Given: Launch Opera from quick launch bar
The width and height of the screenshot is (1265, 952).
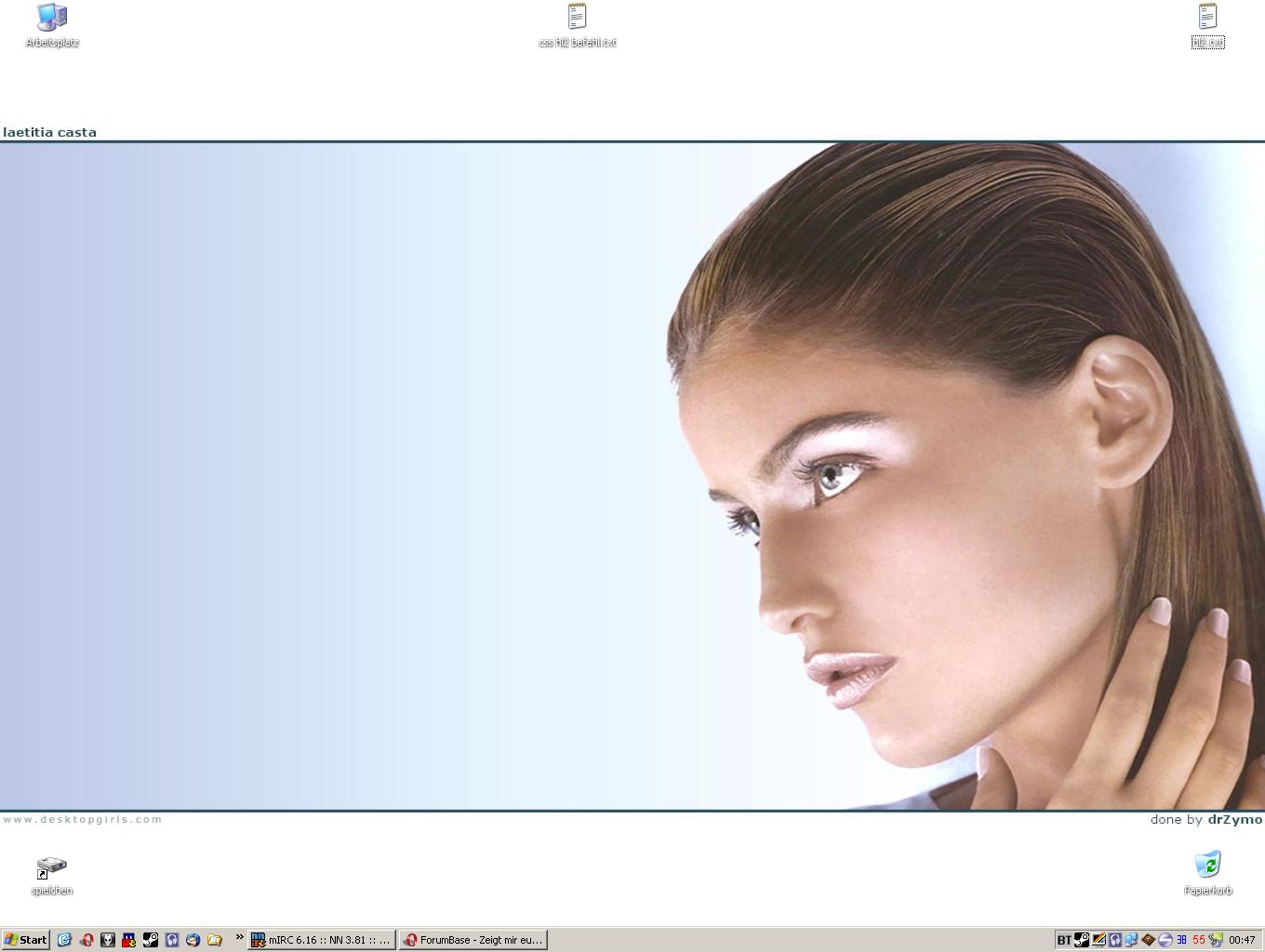Looking at the screenshot, I should click(87, 940).
